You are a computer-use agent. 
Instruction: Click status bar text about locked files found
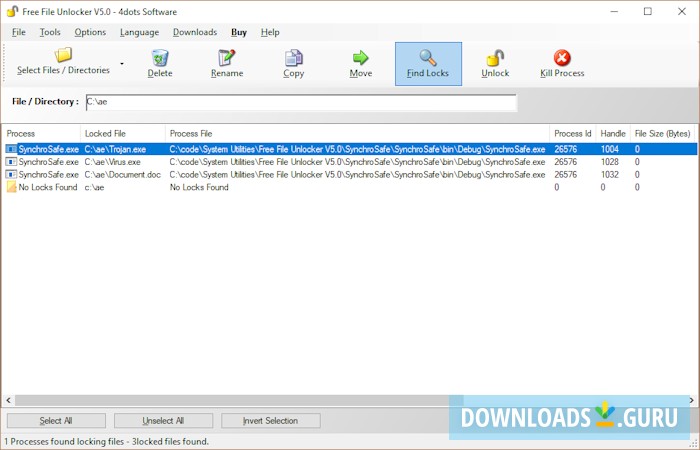106,442
